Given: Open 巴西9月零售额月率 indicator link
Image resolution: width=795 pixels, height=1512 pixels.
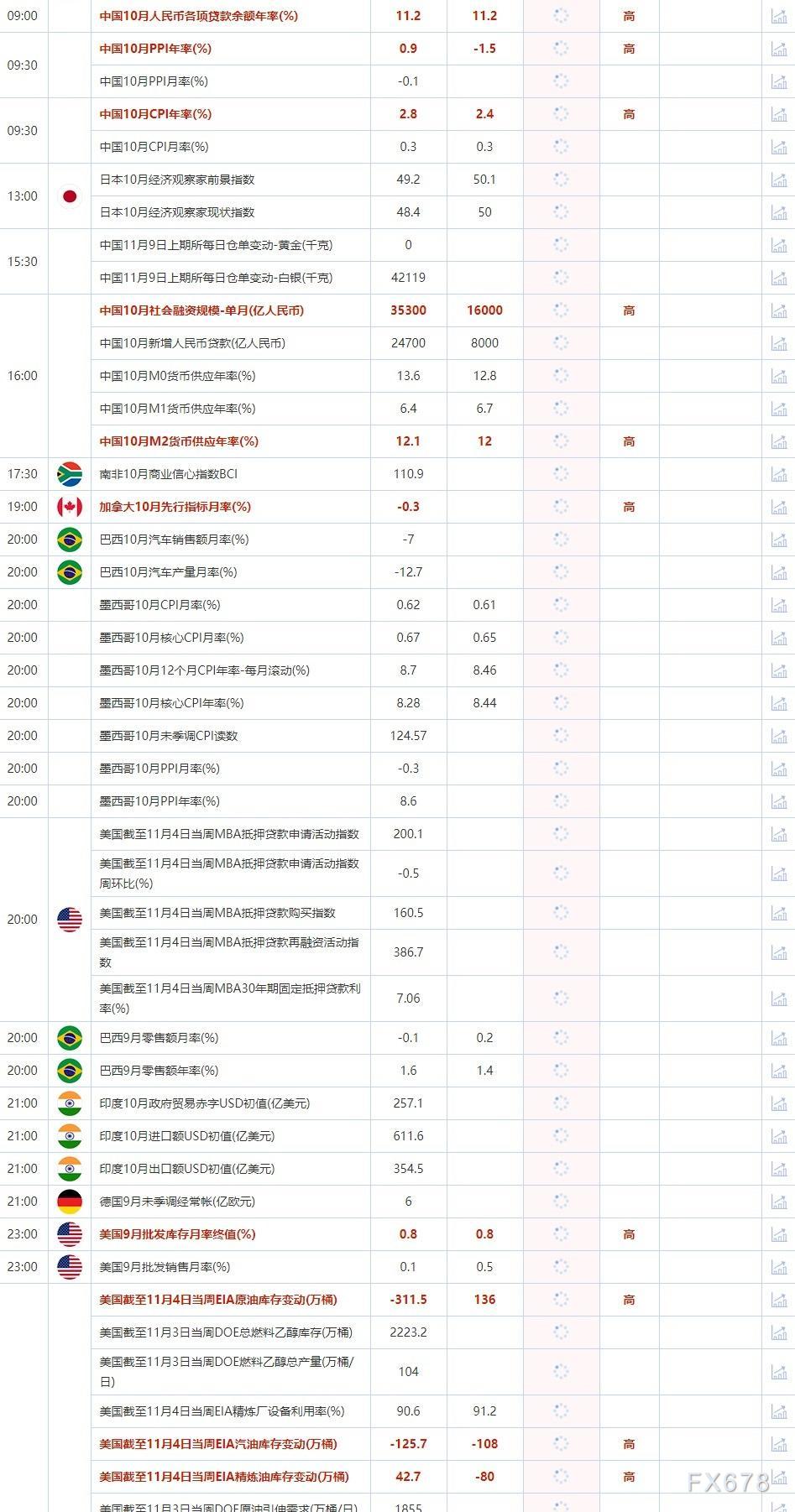Looking at the screenshot, I should point(159,1038).
